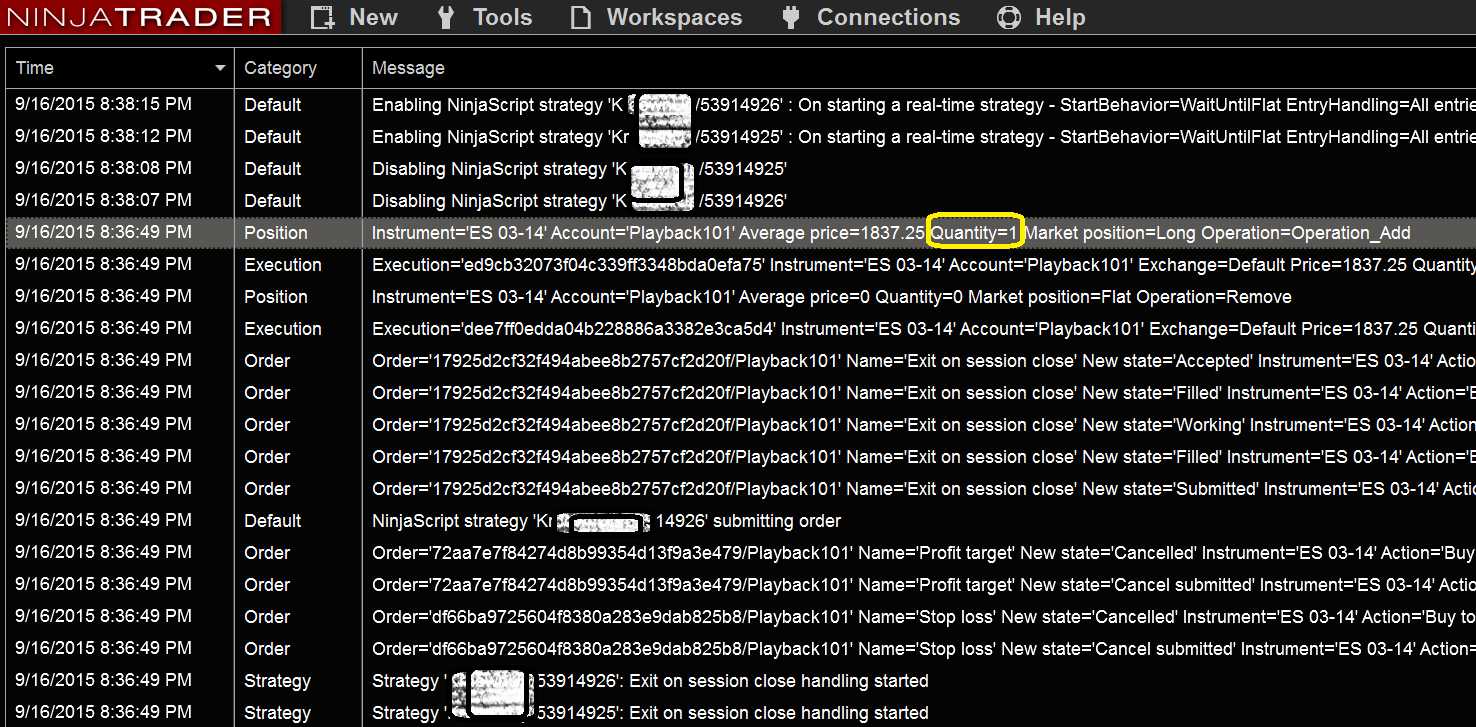
Task: Click the Enabling strategy message ending in 53914925
Action: click(x=923, y=137)
